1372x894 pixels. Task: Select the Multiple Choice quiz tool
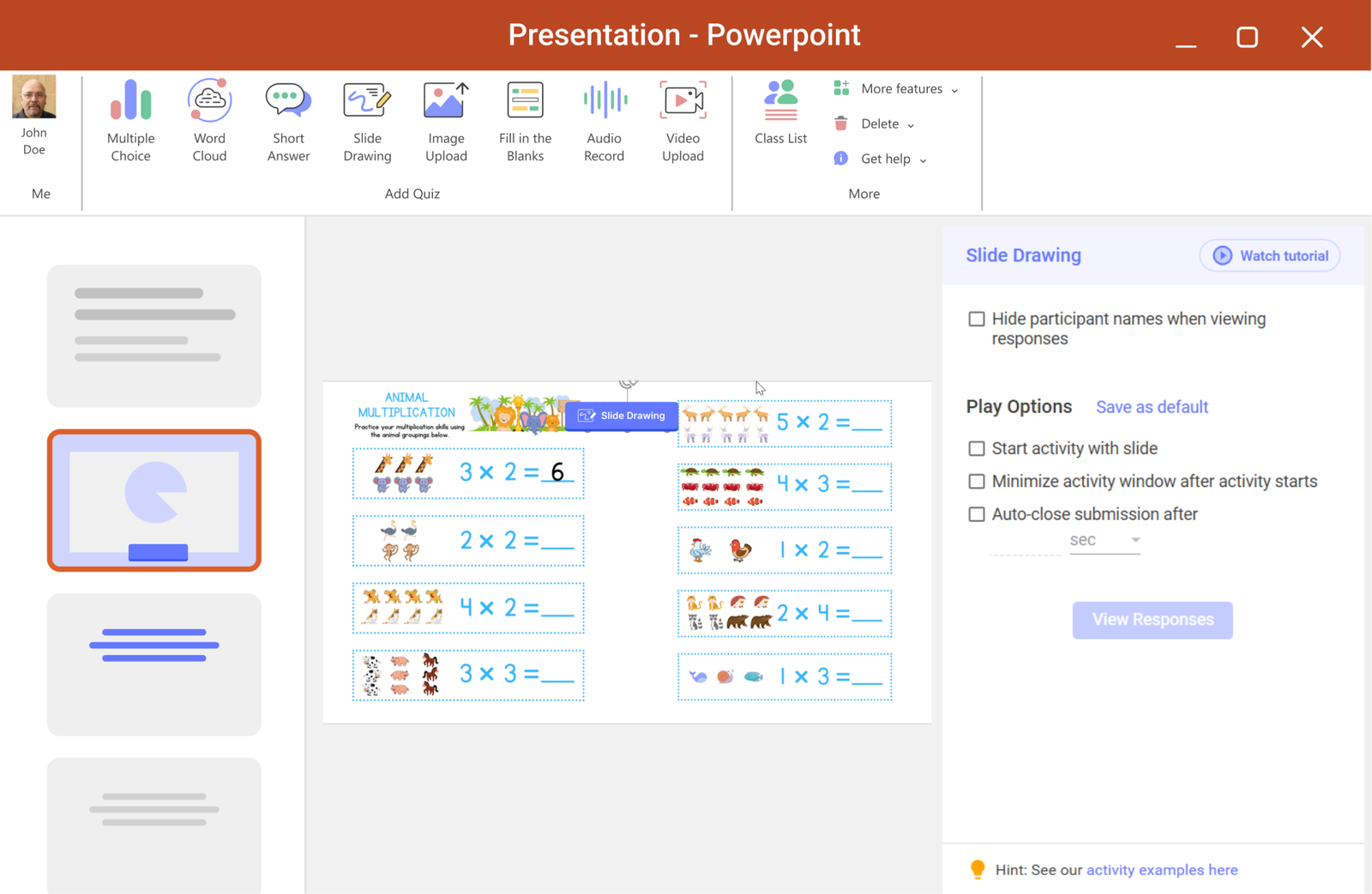click(129, 120)
